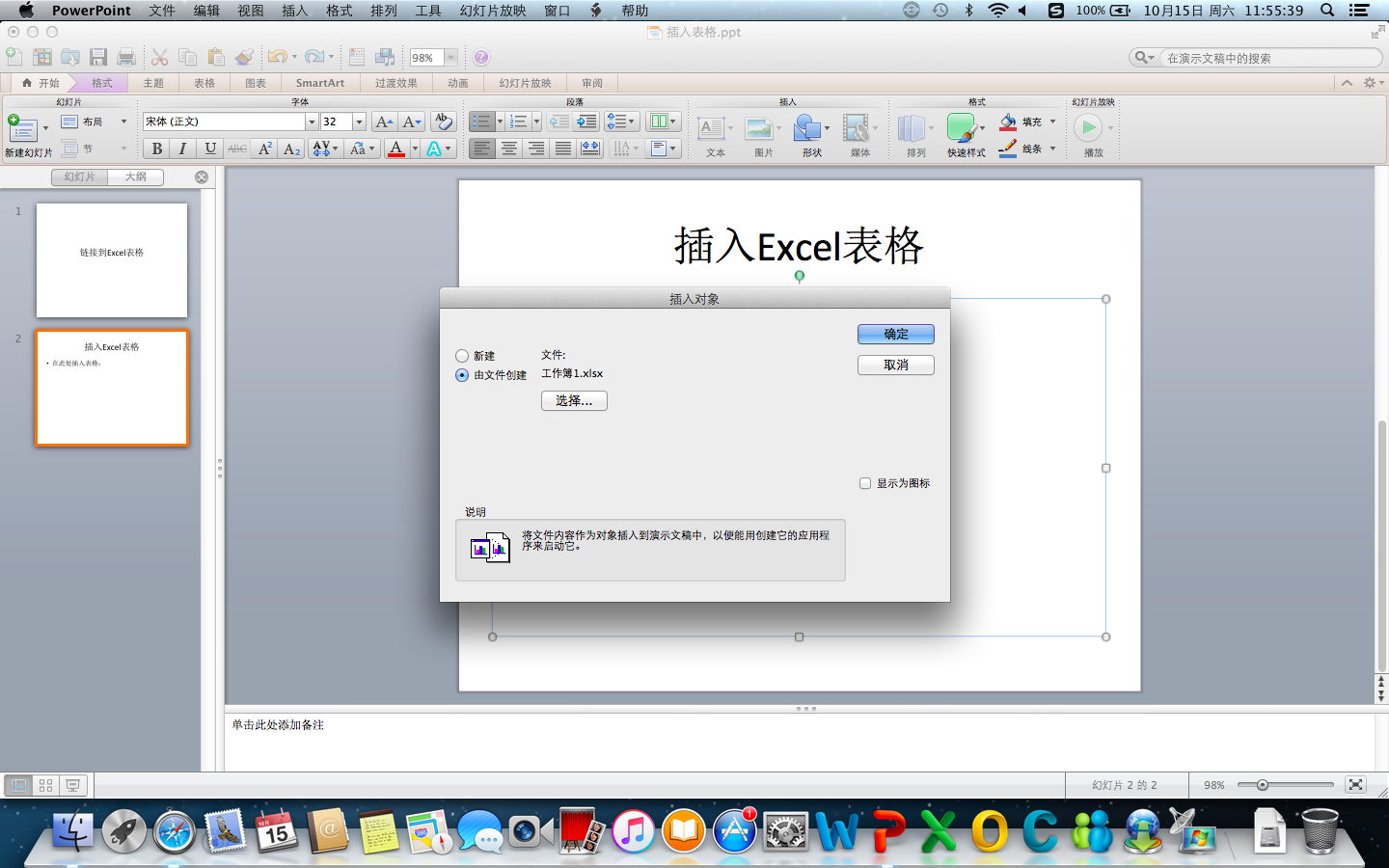This screenshot has height=868, width=1389.
Task: Open the font name dropdown arrow
Action: (312, 122)
